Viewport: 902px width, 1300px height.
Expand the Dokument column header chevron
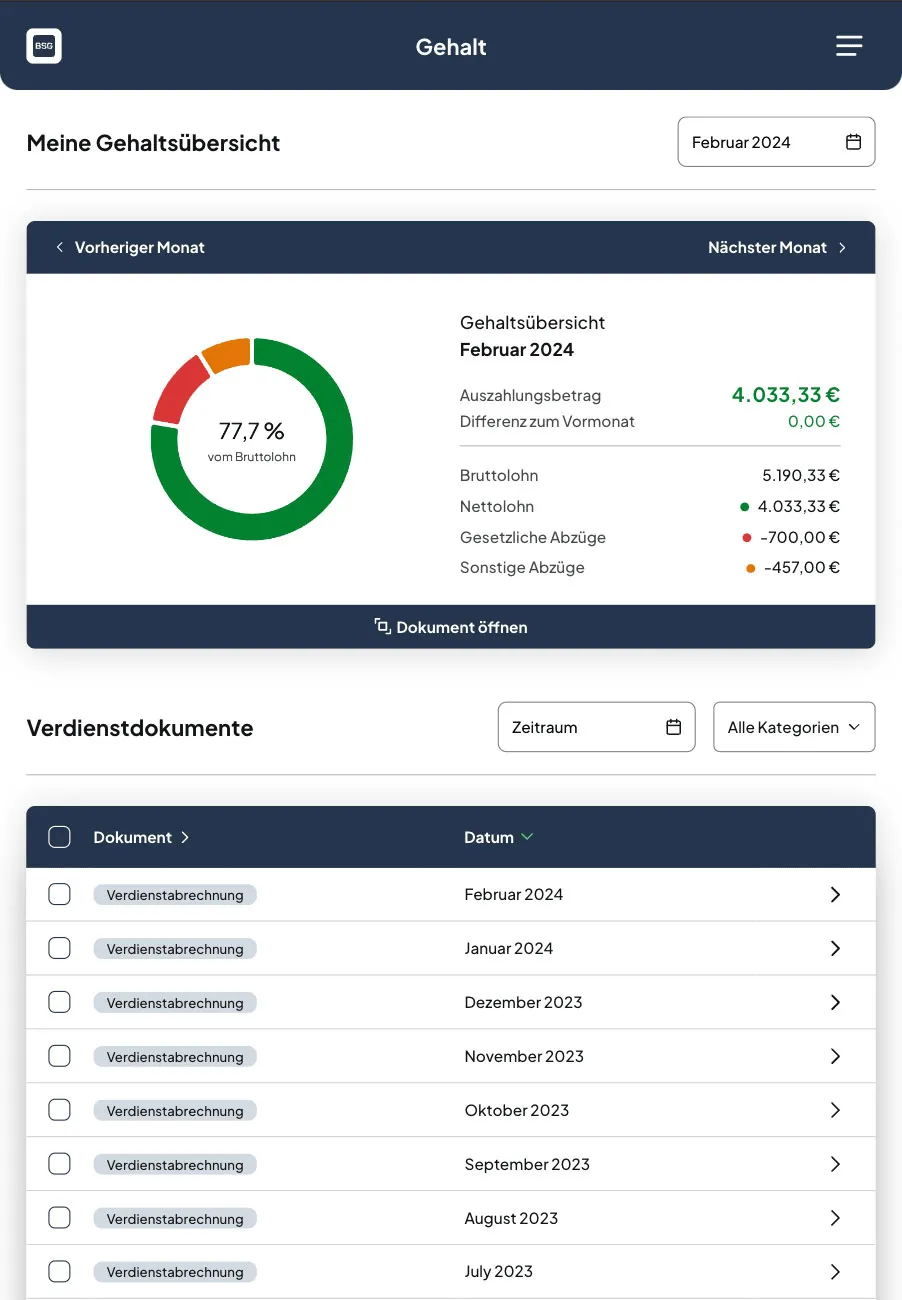(185, 837)
